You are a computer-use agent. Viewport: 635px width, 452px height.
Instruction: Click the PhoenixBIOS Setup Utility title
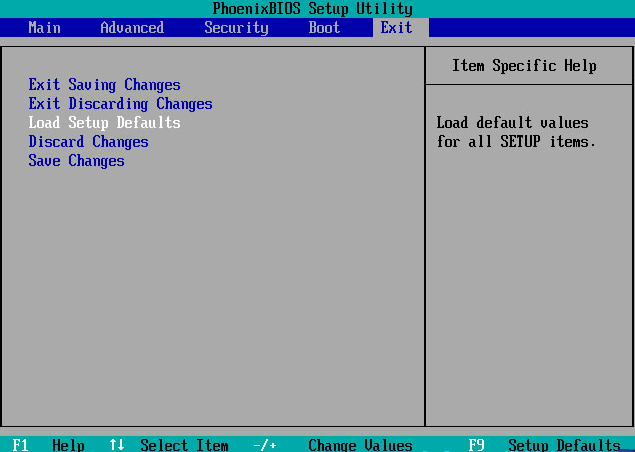pos(312,9)
